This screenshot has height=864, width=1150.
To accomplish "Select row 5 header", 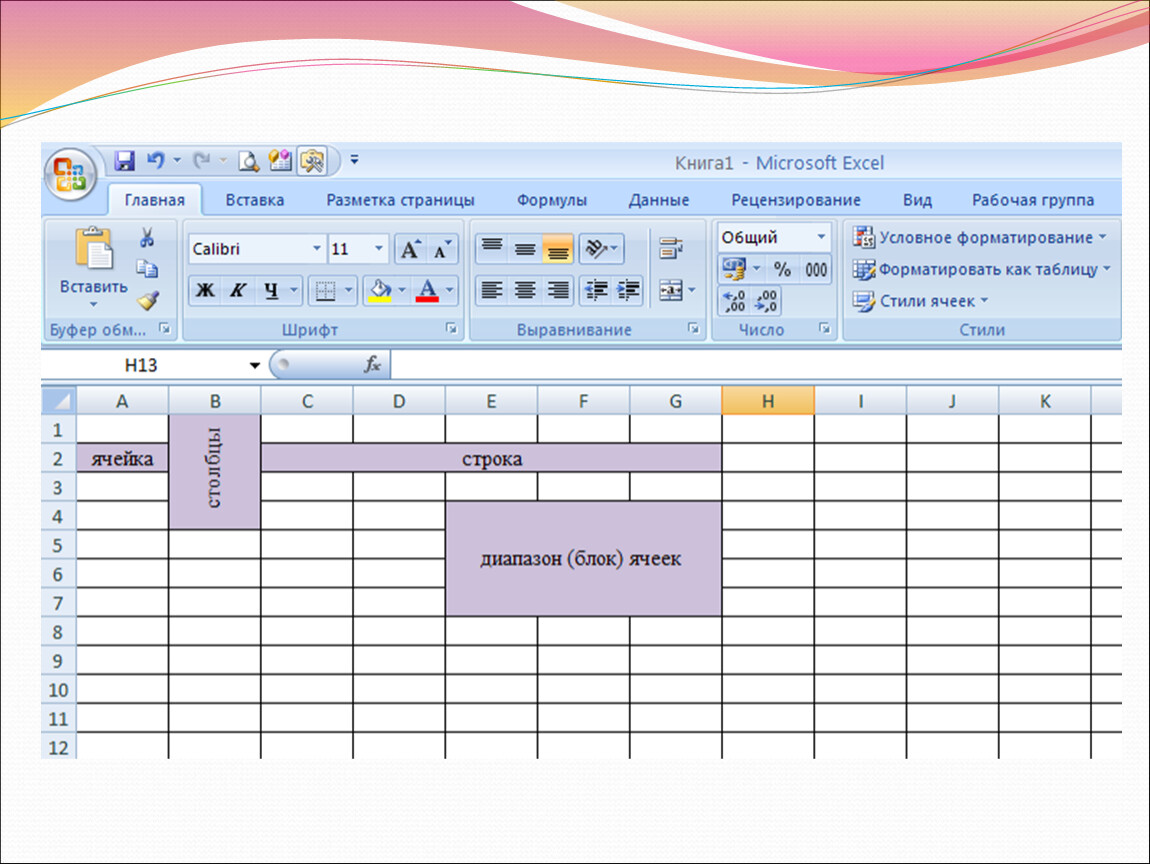I will pyautogui.click(x=59, y=546).
